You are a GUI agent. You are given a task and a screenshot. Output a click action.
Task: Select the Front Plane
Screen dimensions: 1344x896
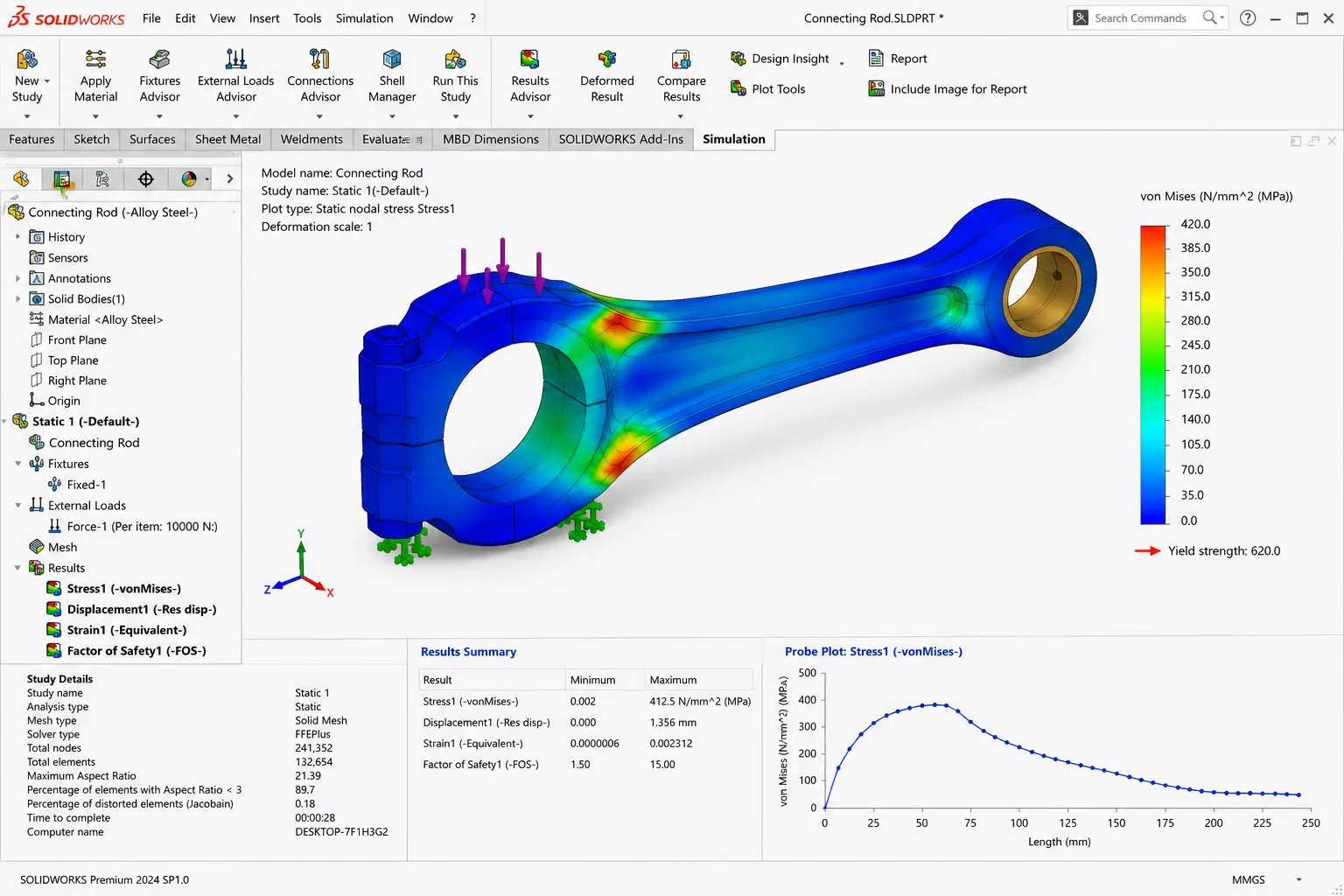[68, 340]
